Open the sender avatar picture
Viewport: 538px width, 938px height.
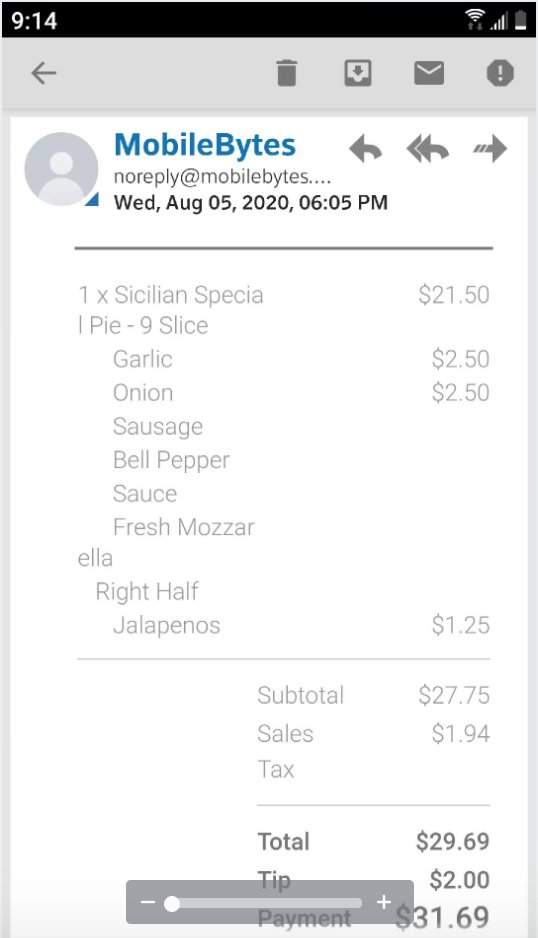pos(61,169)
